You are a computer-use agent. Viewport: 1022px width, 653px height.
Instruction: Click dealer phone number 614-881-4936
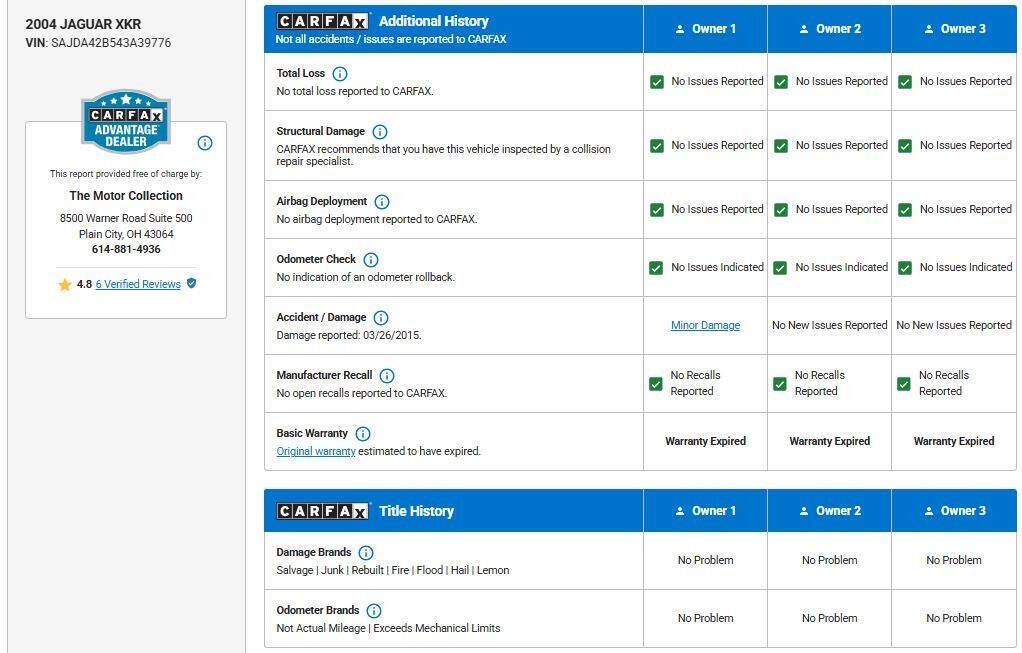[126, 249]
